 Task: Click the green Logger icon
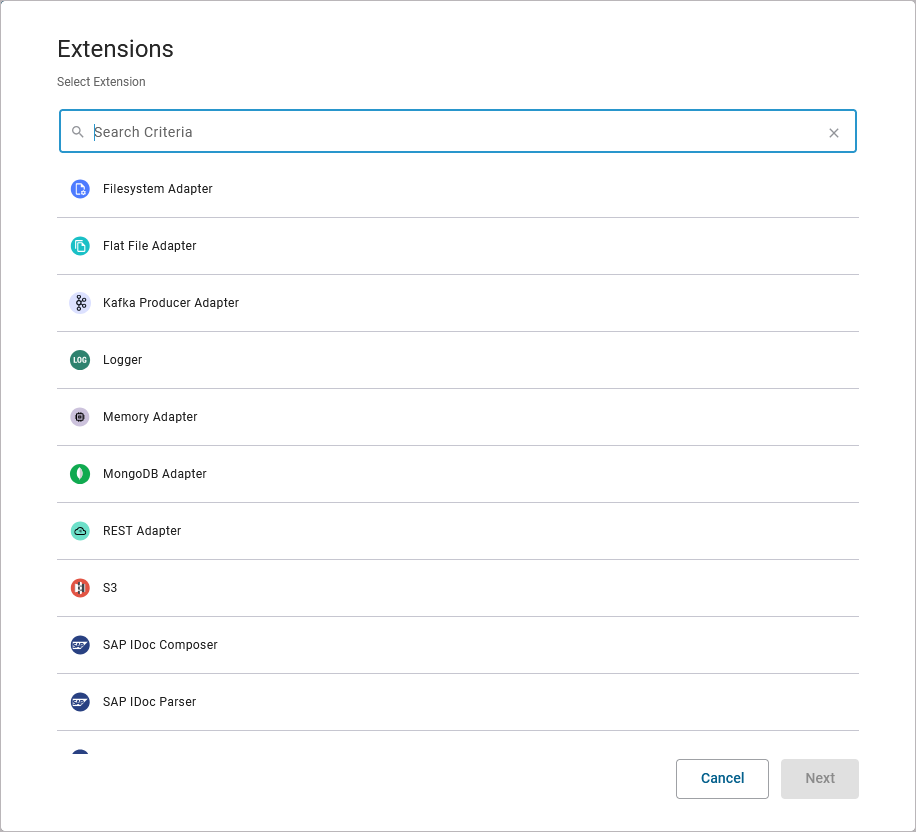(80, 360)
